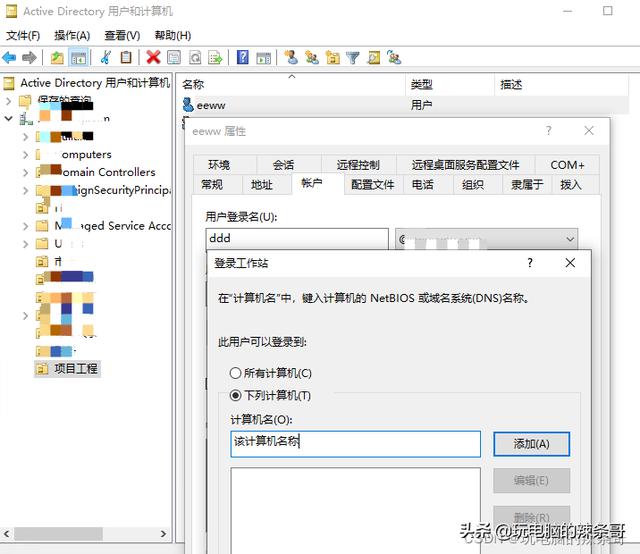Sort by the 描述 column header
The height and width of the screenshot is (554, 640).
[561, 85]
